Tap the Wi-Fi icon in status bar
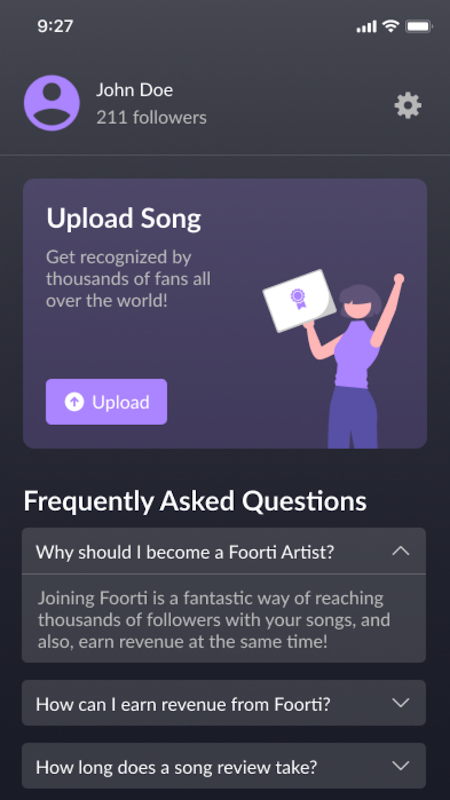The height and width of the screenshot is (800, 450). (x=391, y=26)
